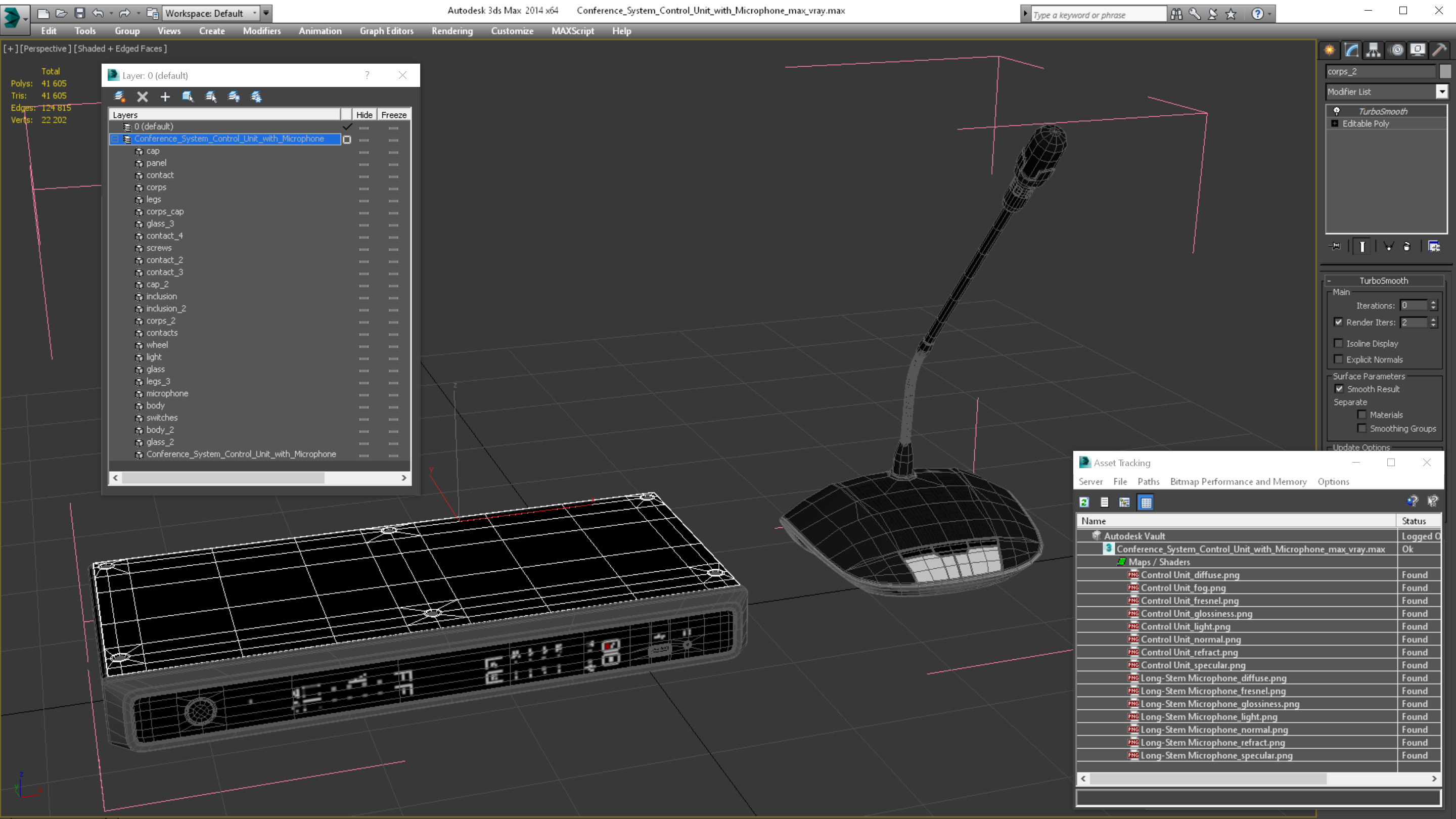Enable Separate by Smoothing Groups checkbox
Screen dimensions: 1456x819
1362,428
